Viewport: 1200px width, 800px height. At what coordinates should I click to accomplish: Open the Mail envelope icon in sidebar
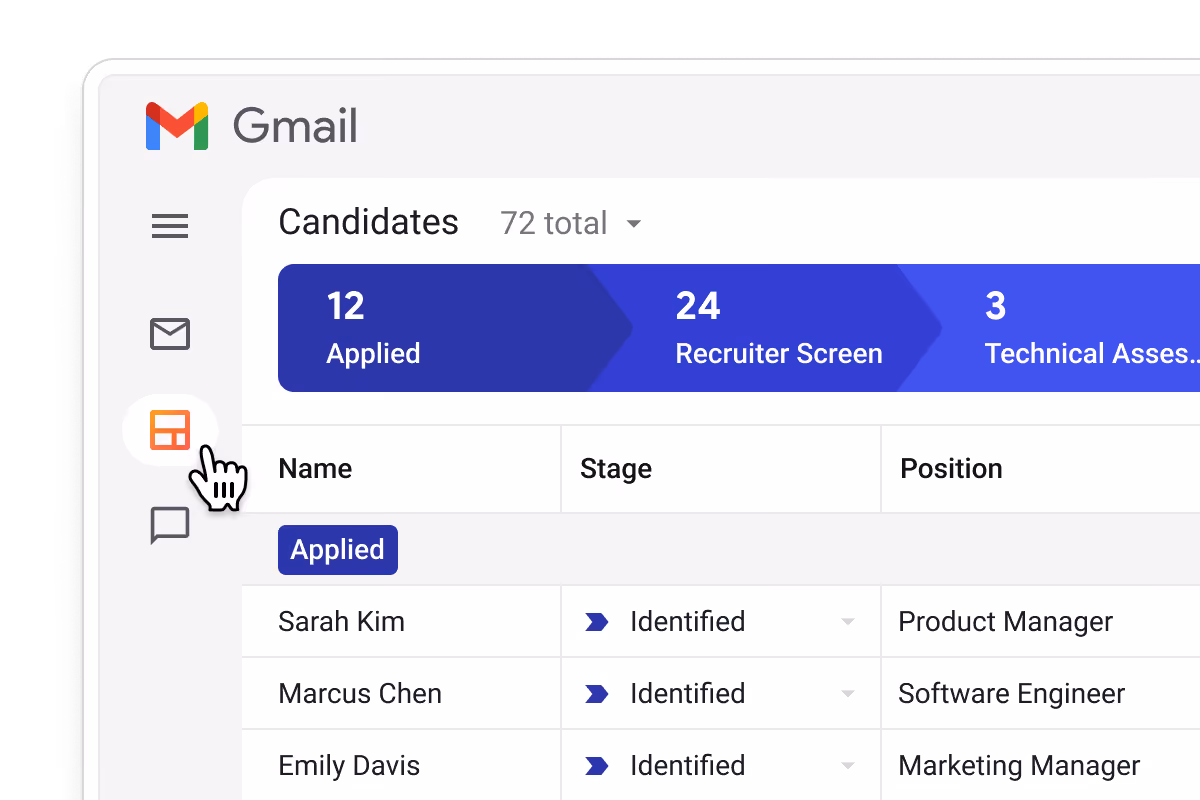point(170,334)
